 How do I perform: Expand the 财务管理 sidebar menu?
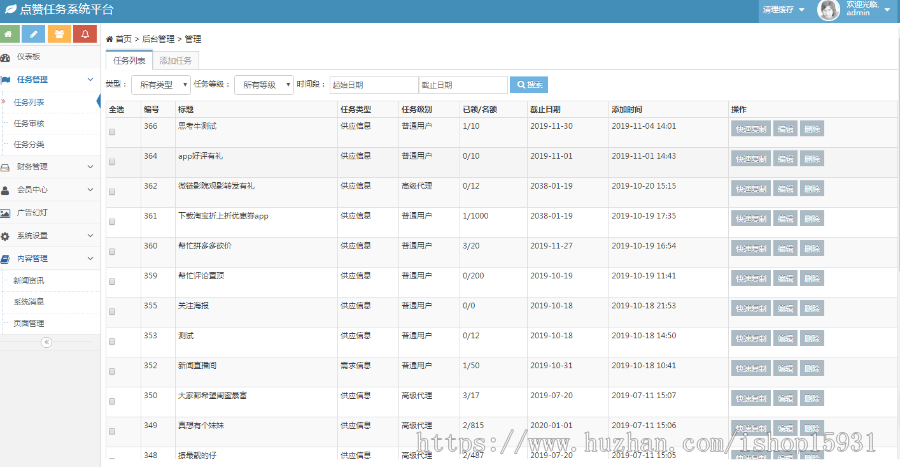pos(32,167)
